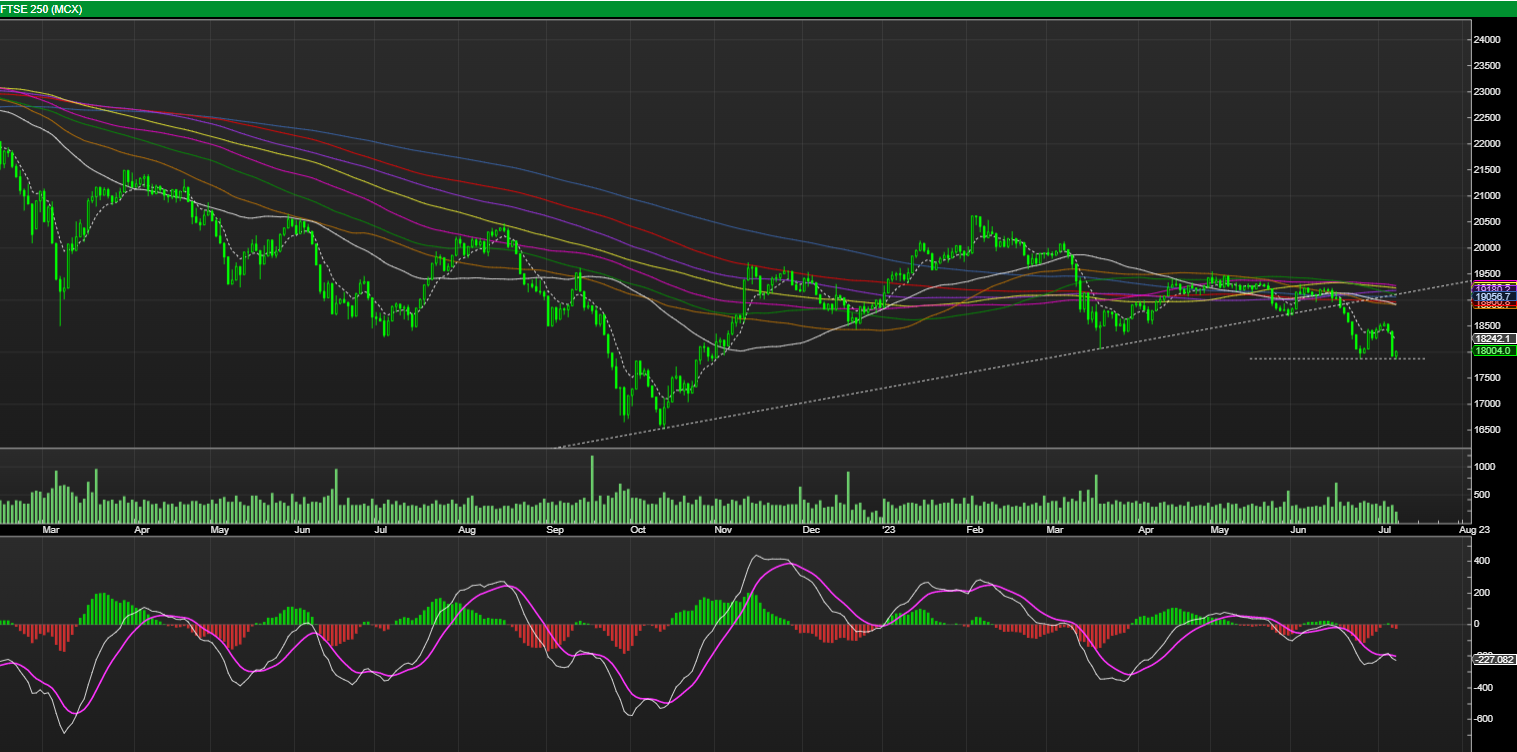Image resolution: width=1517 pixels, height=752 pixels.
Task: Click the "24000" price axis label
Action: point(1487,40)
